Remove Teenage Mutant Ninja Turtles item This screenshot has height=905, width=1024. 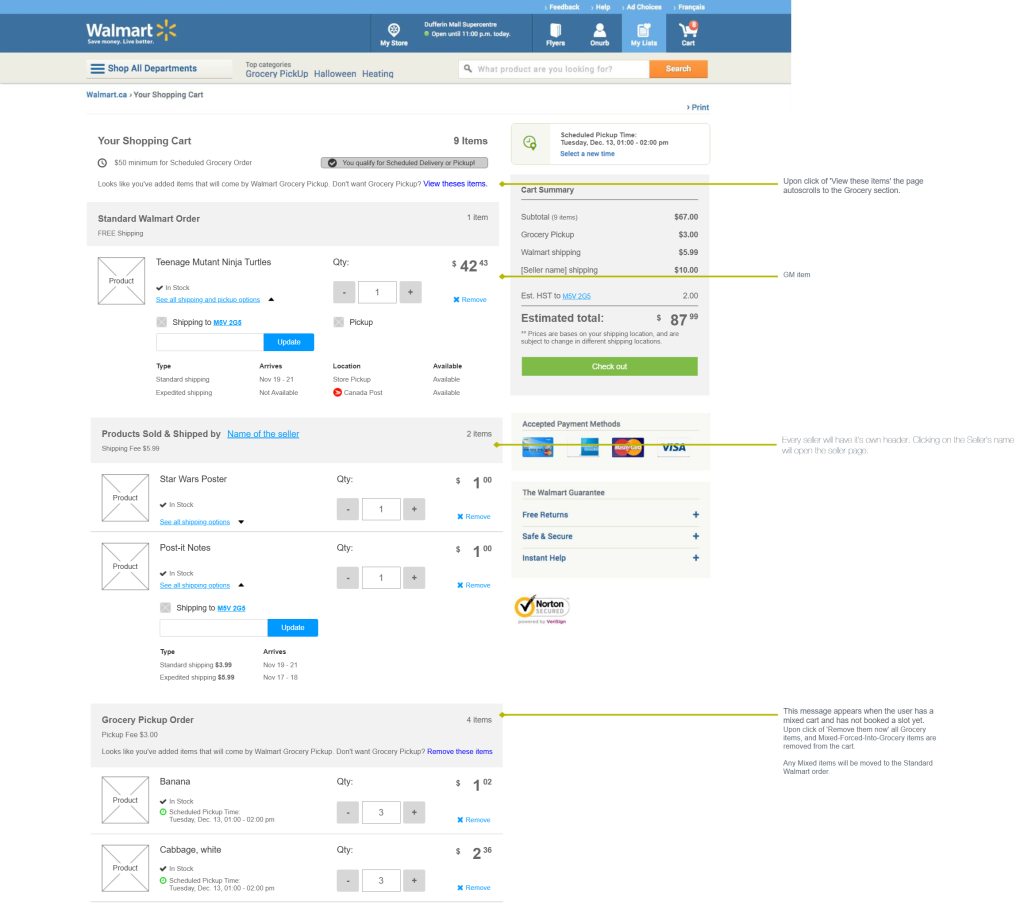(470, 300)
